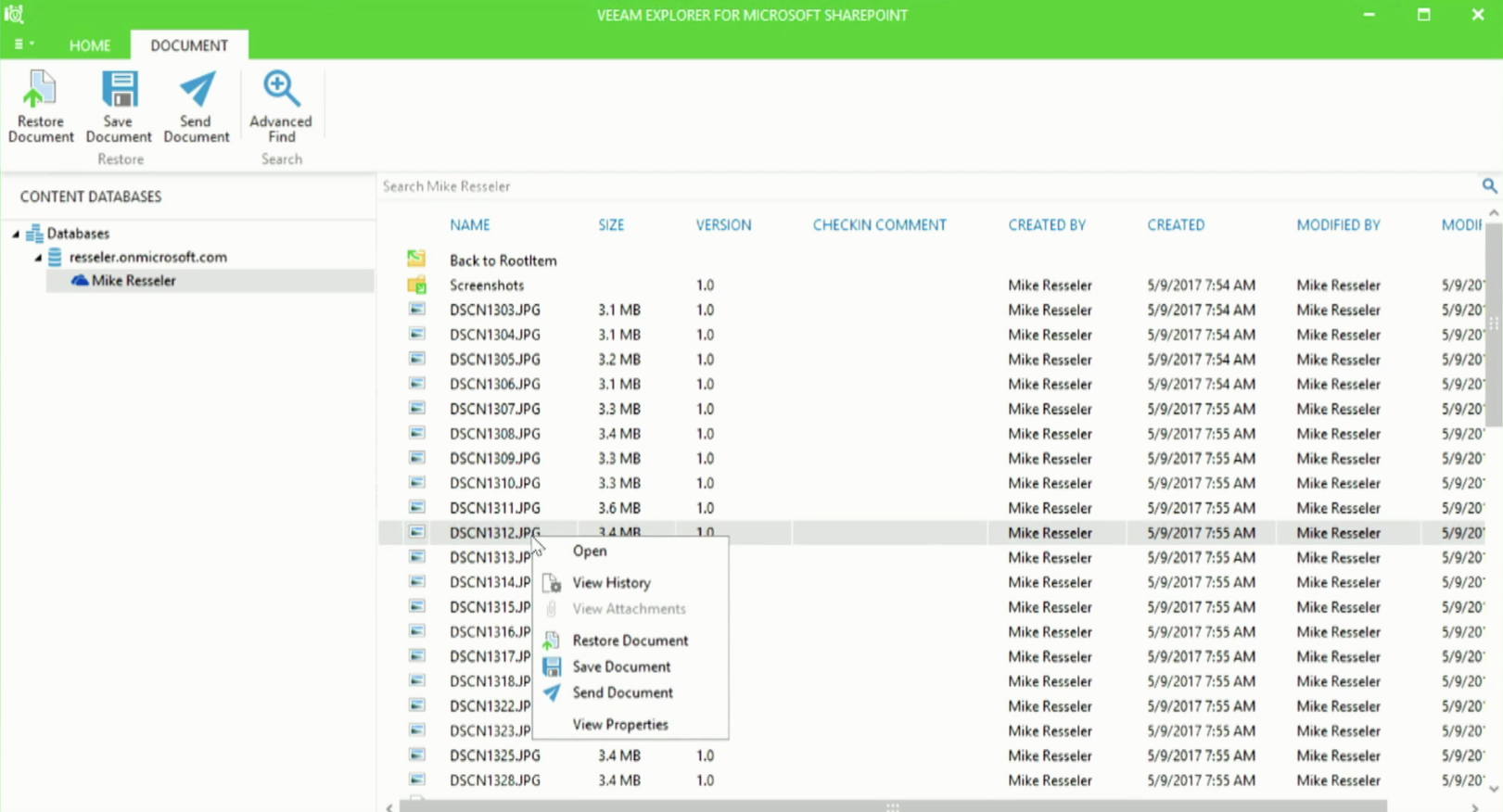Minimize the Veeam Explorer window
Image resolution: width=1503 pixels, height=812 pixels.
1369,15
